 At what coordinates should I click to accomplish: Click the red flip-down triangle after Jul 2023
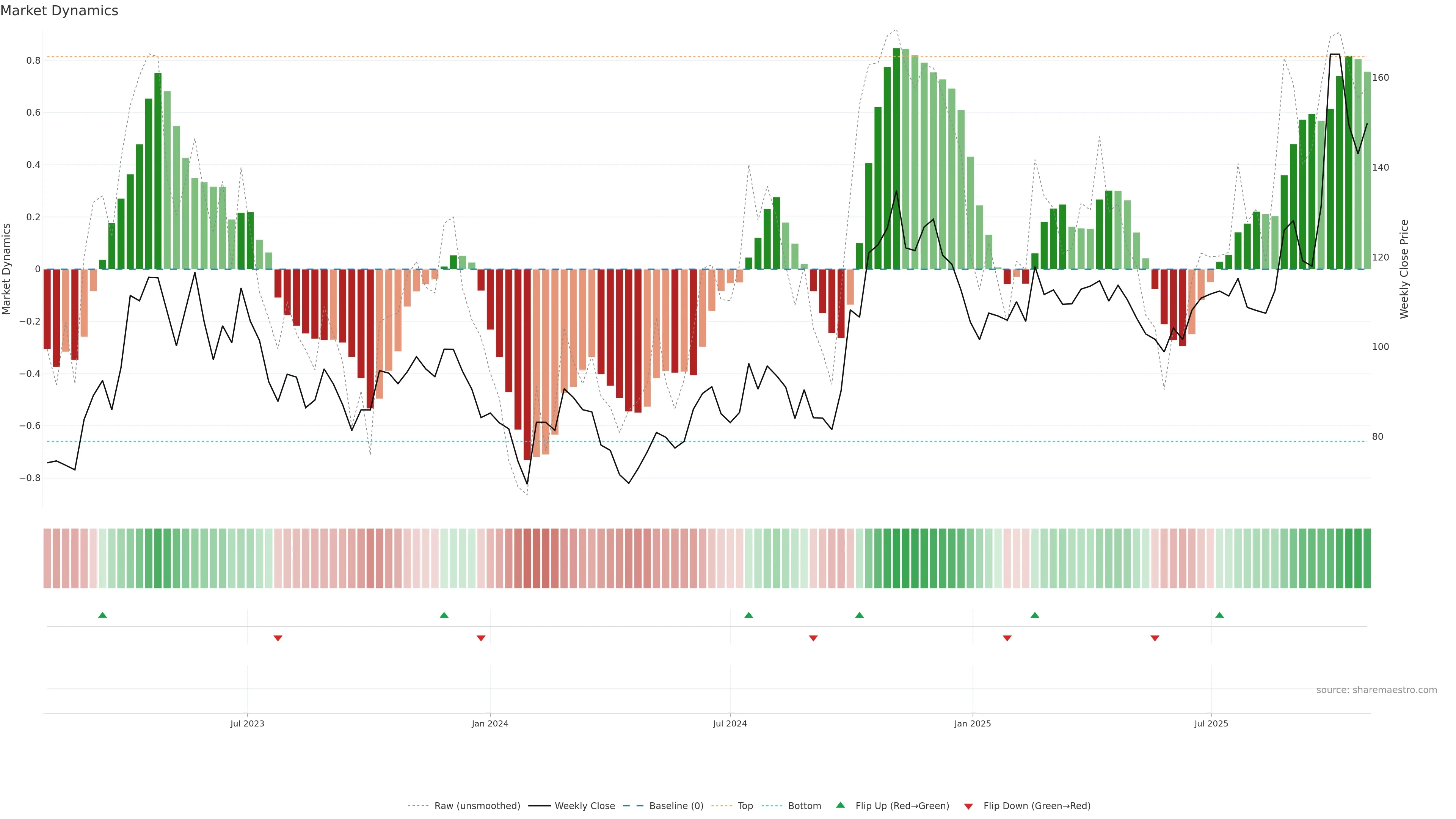point(278,638)
